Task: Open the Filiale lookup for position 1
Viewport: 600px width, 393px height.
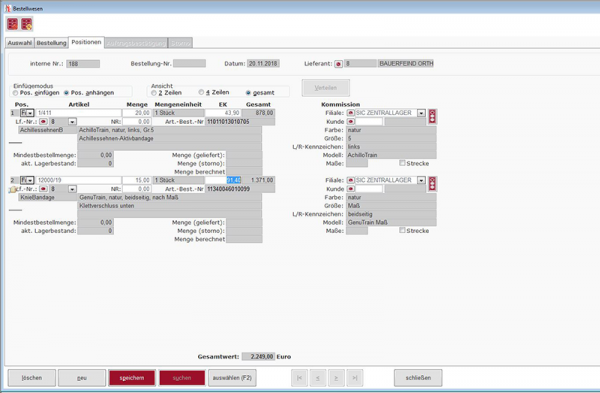Action: 351,113
